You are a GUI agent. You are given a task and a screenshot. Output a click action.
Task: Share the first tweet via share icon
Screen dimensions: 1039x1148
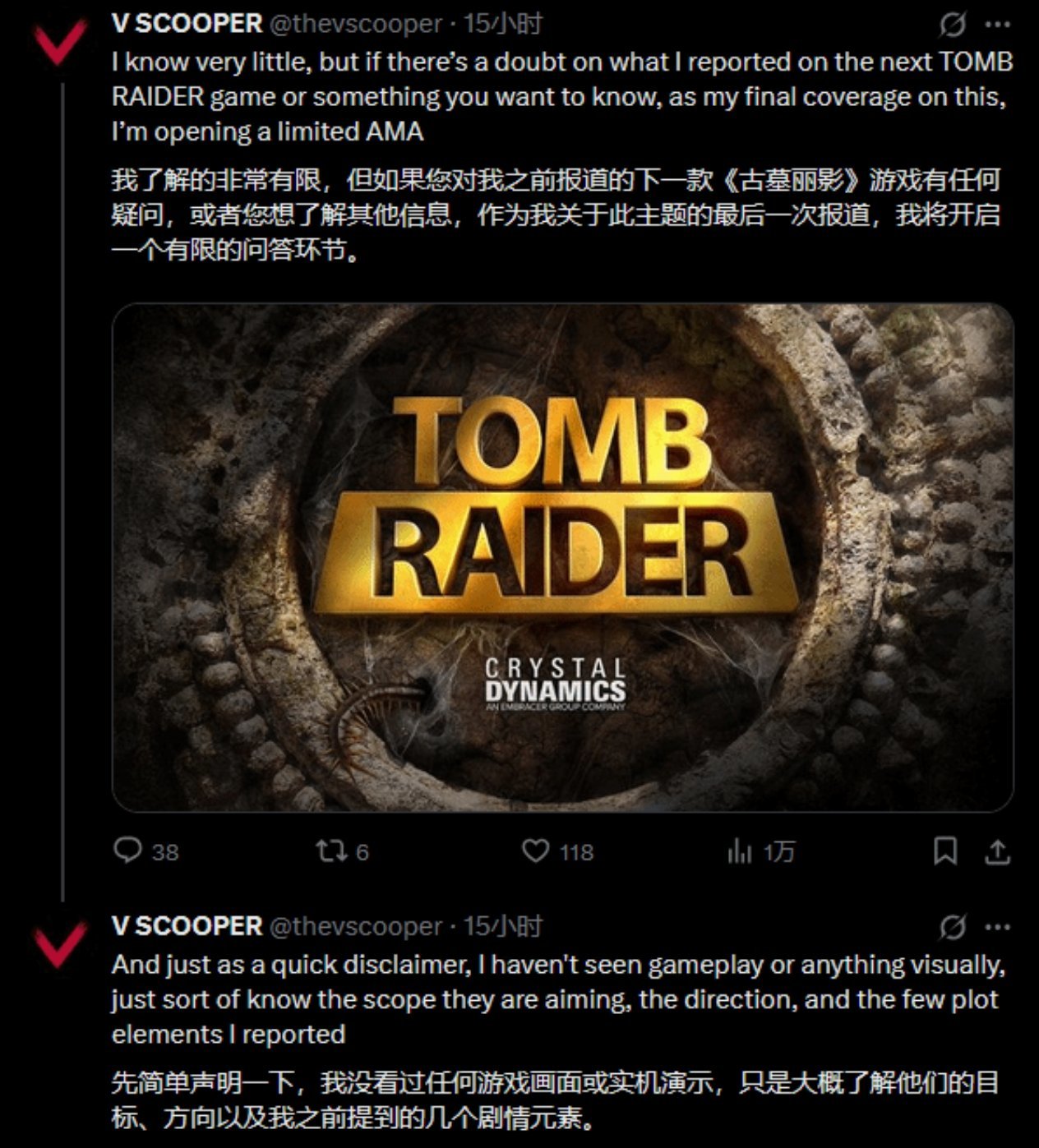[997, 851]
